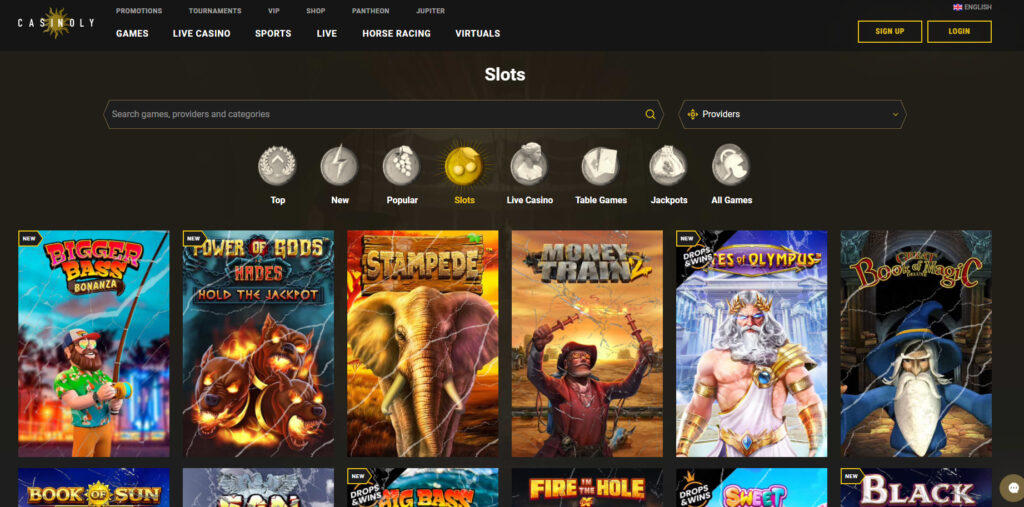1024x507 pixels.
Task: Open Book of Magic game
Action: pyautogui.click(x=916, y=344)
